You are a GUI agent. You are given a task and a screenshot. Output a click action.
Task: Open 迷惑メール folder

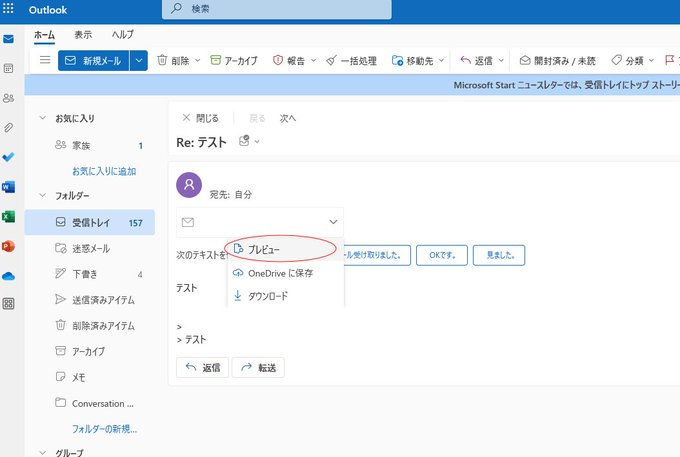point(90,248)
